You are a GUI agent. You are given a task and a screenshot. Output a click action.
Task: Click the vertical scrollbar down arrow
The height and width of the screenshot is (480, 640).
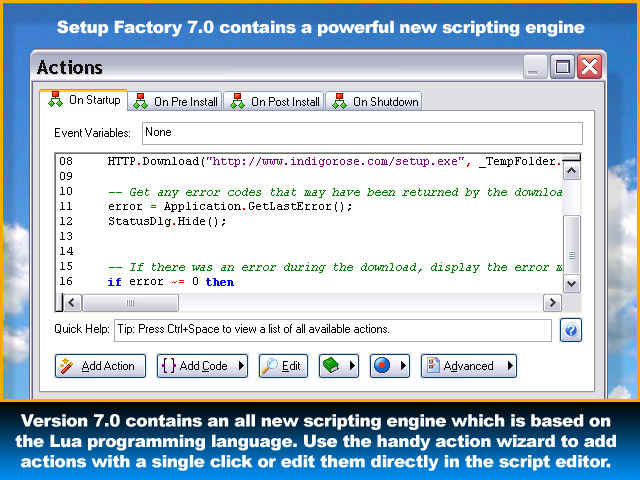click(x=571, y=283)
